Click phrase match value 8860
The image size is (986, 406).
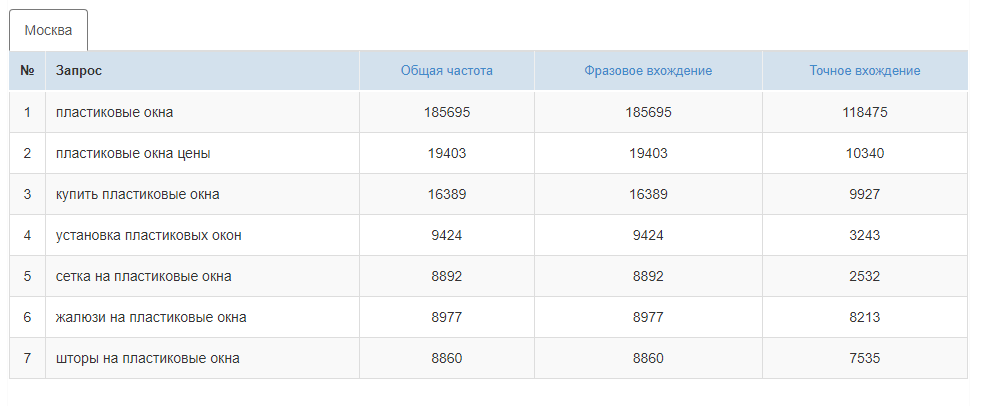[648, 358]
